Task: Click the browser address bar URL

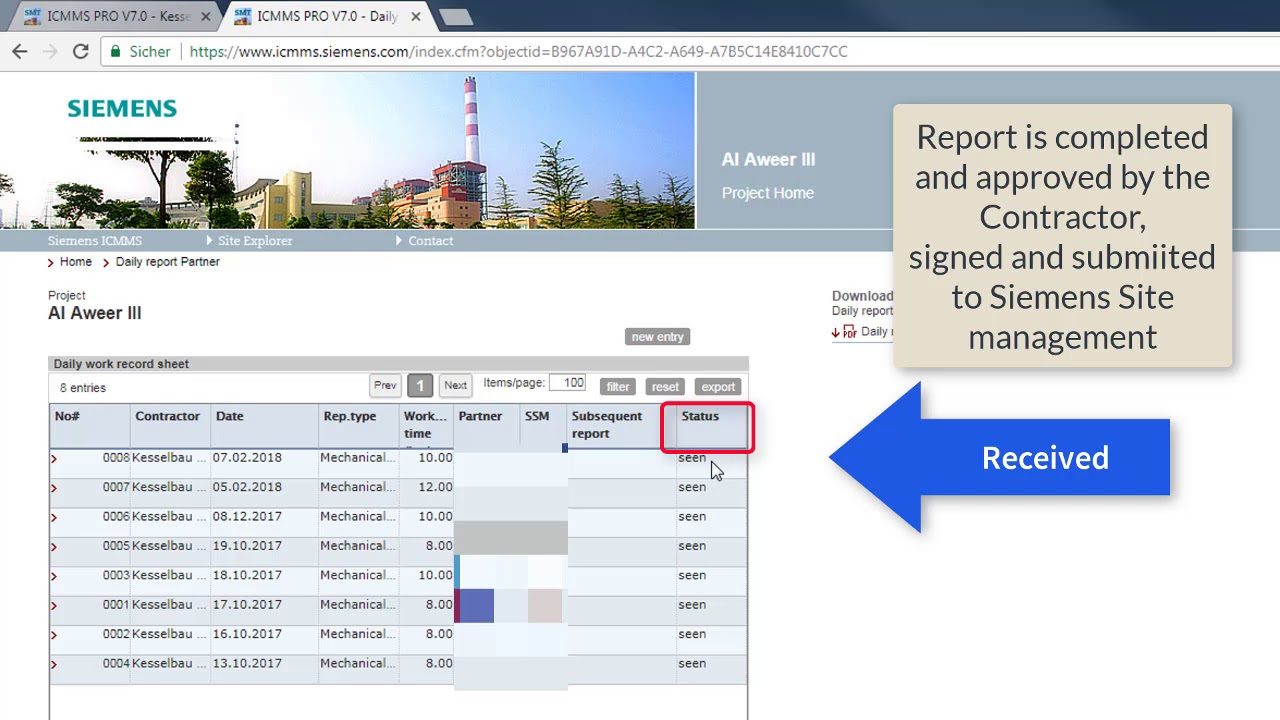Action: 518,52
